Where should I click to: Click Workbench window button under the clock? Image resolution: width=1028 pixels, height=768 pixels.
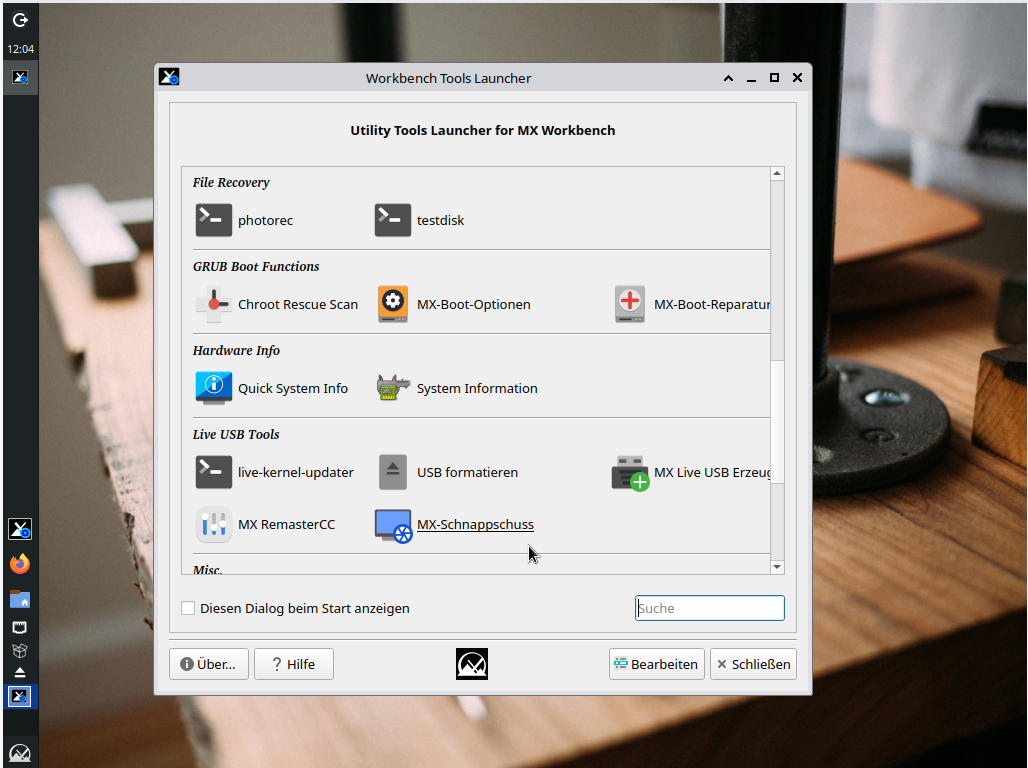(x=20, y=77)
